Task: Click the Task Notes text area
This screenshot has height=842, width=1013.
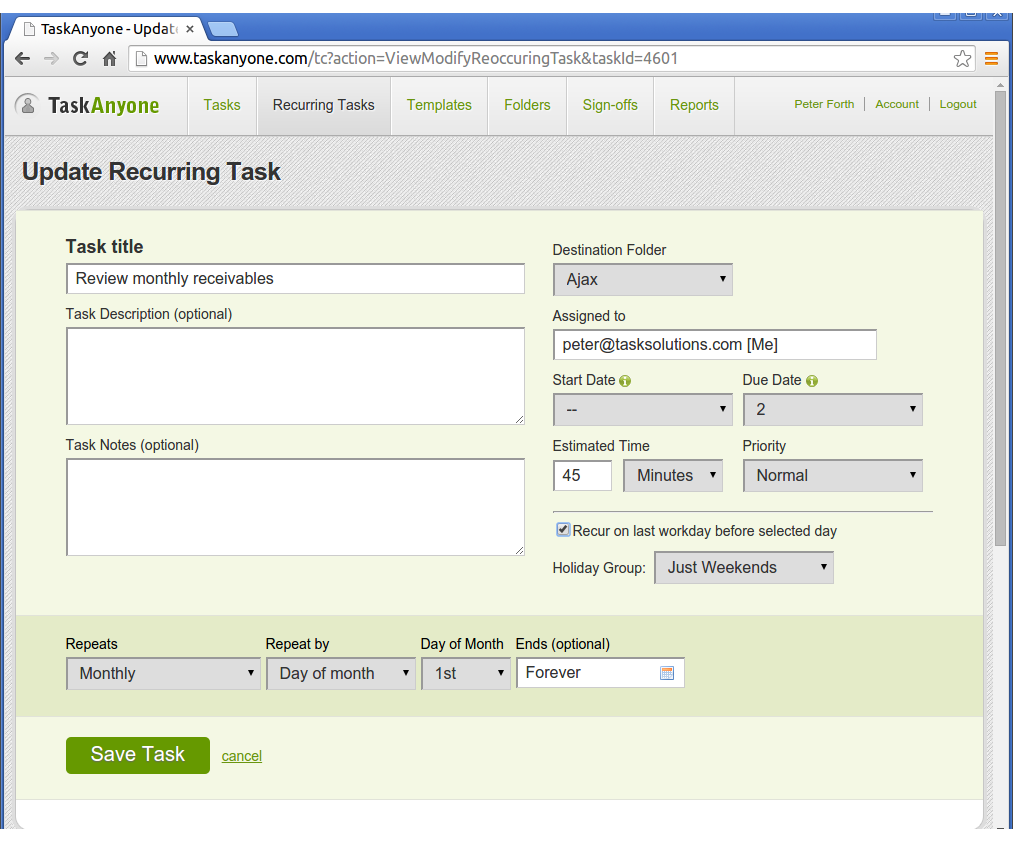Action: 295,507
